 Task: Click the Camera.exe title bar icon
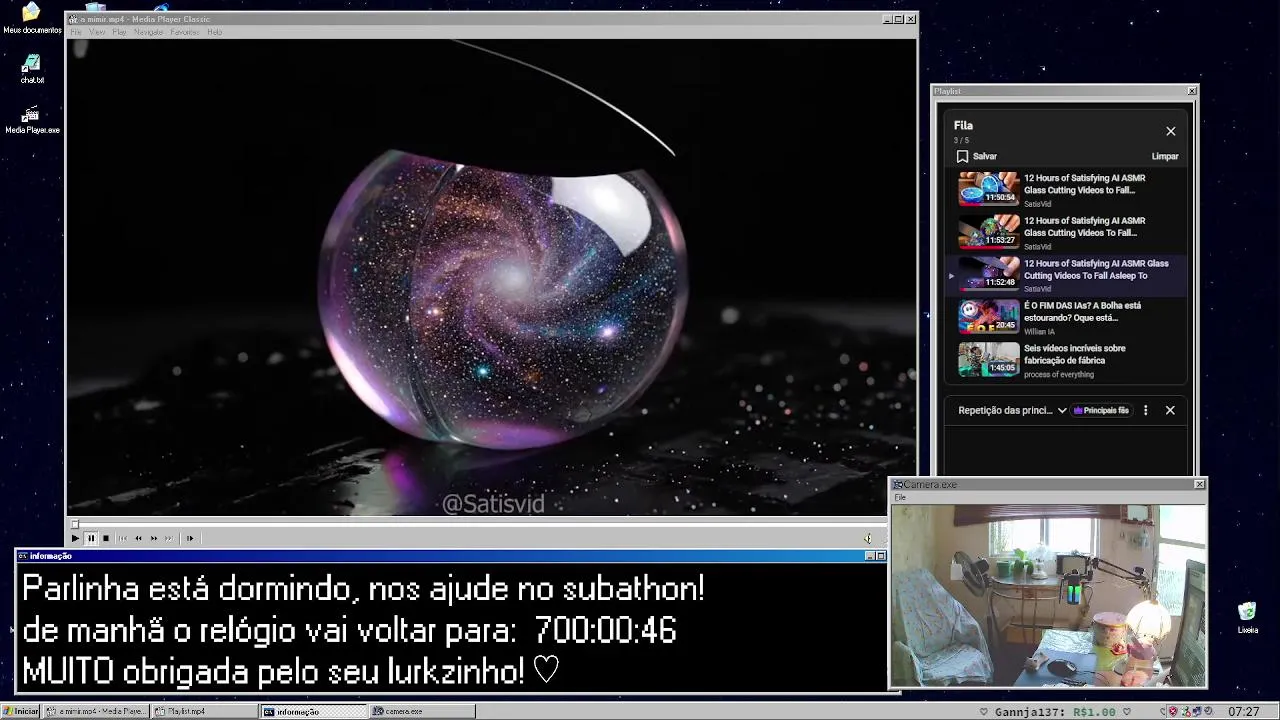coord(898,484)
